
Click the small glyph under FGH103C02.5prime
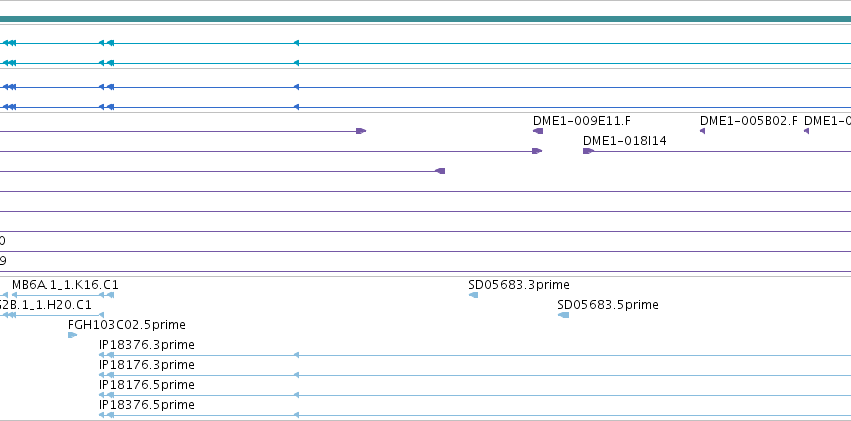(72, 335)
